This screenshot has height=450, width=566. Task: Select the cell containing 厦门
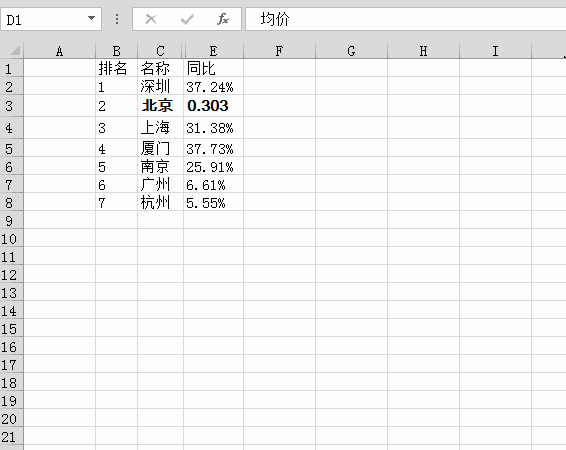coord(161,148)
